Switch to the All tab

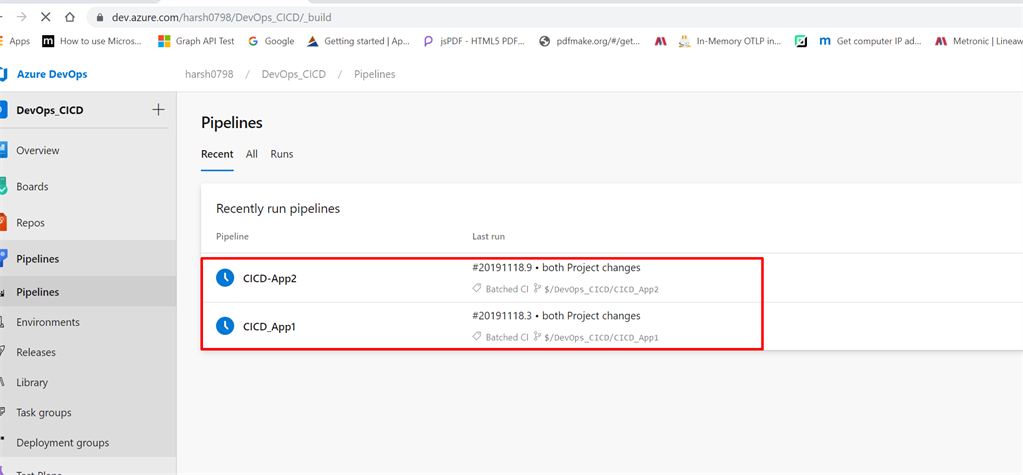pyautogui.click(x=252, y=154)
